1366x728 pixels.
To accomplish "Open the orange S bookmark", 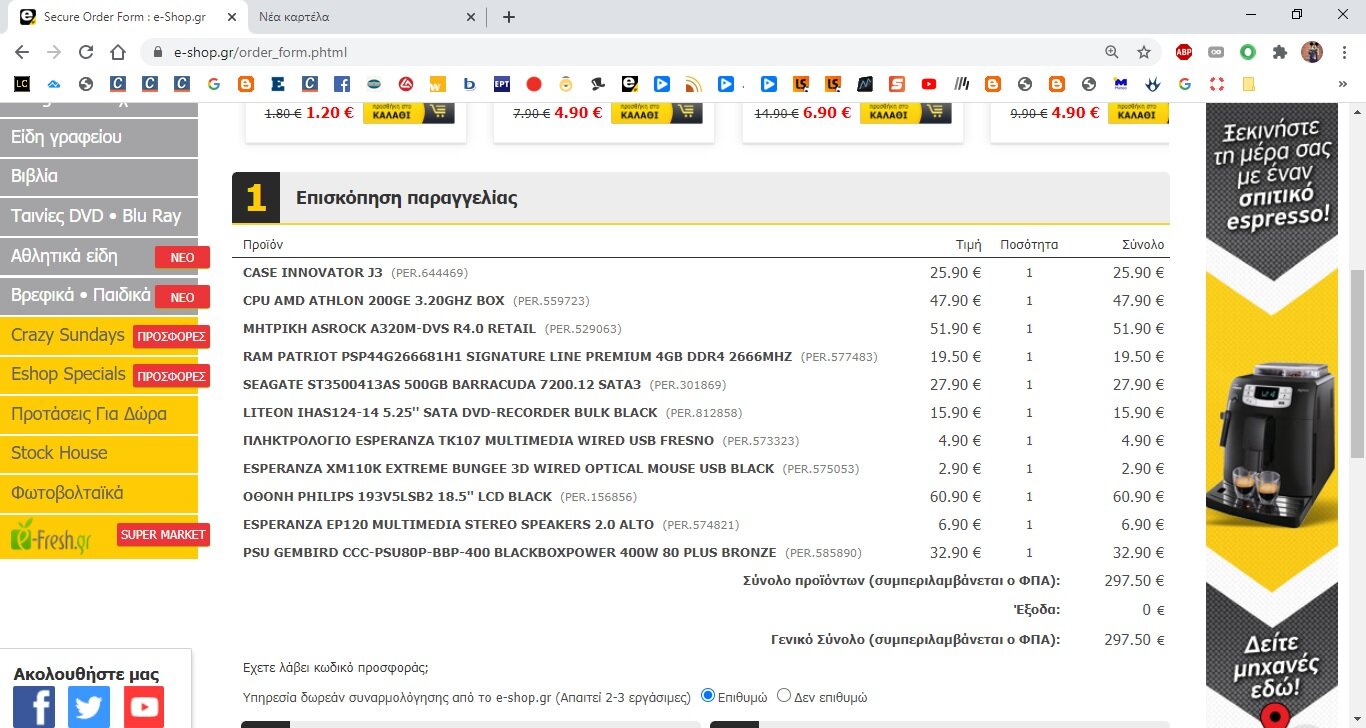I will point(897,85).
